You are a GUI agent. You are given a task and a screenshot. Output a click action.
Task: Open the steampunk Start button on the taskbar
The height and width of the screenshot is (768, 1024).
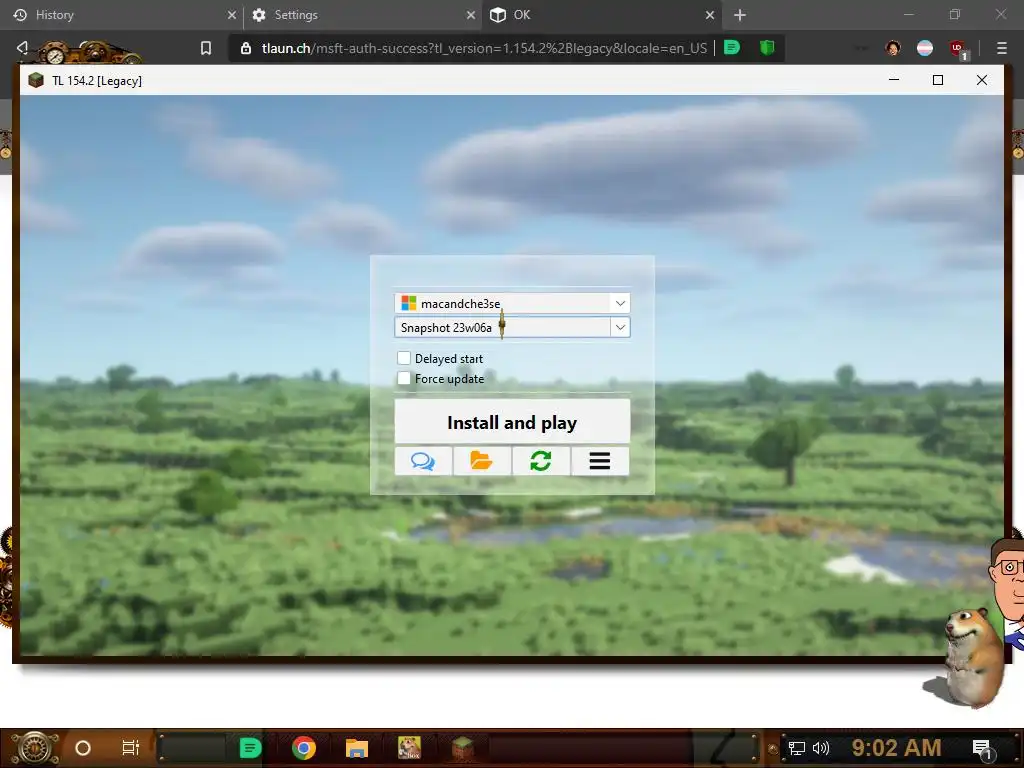pyautogui.click(x=34, y=748)
